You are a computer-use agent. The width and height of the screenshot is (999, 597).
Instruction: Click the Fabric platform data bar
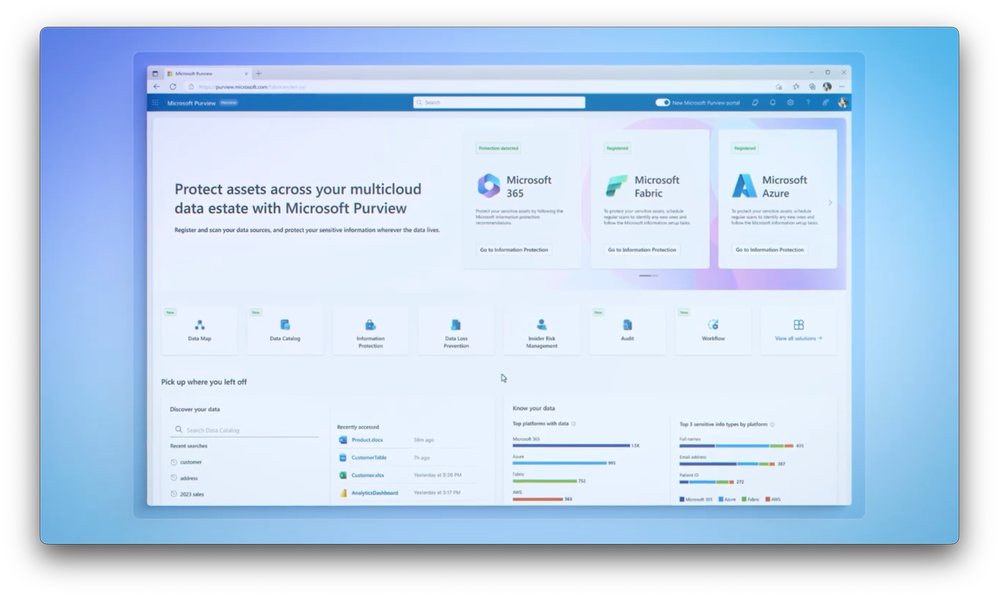click(545, 481)
